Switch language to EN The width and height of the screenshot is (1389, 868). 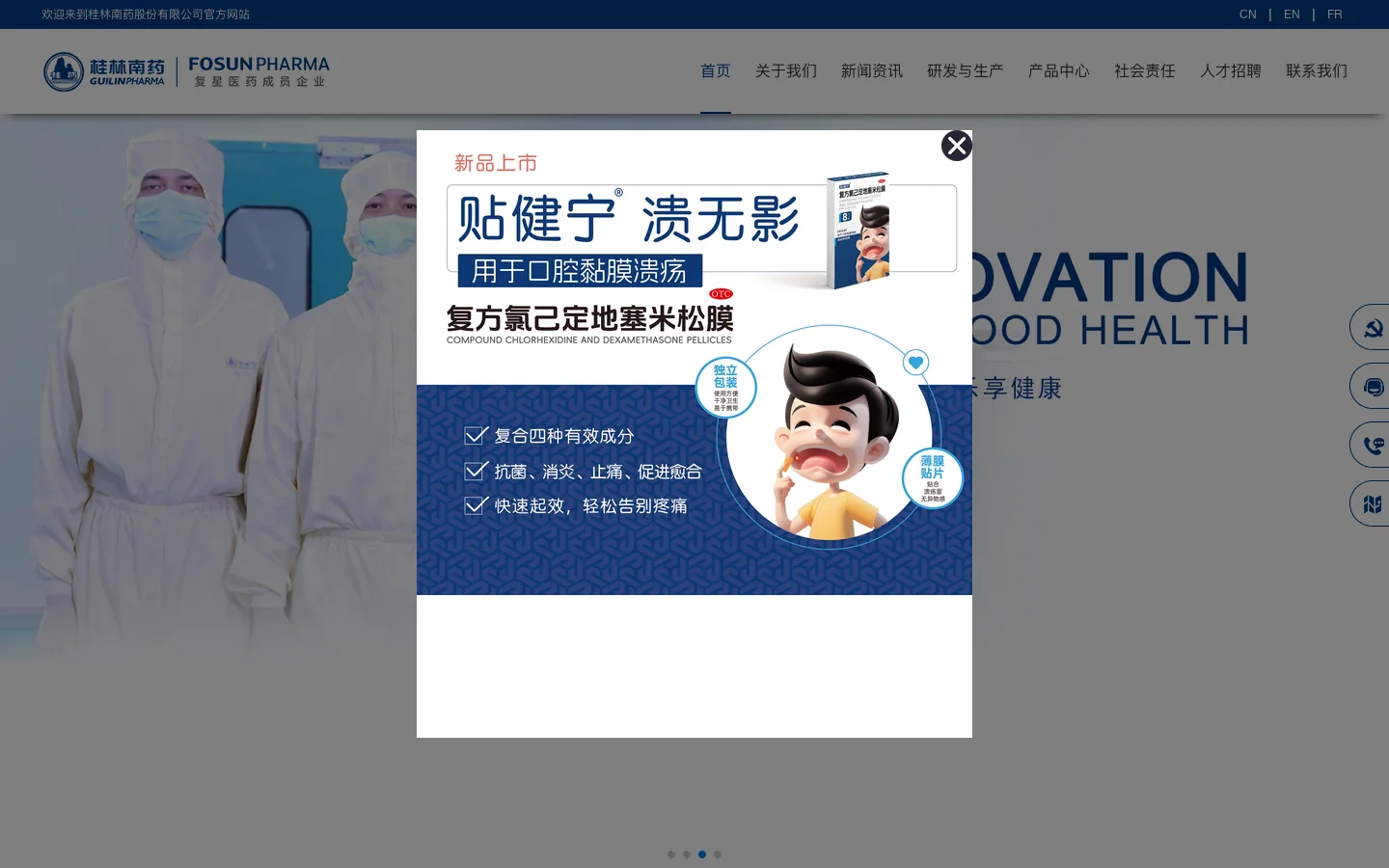click(1292, 14)
